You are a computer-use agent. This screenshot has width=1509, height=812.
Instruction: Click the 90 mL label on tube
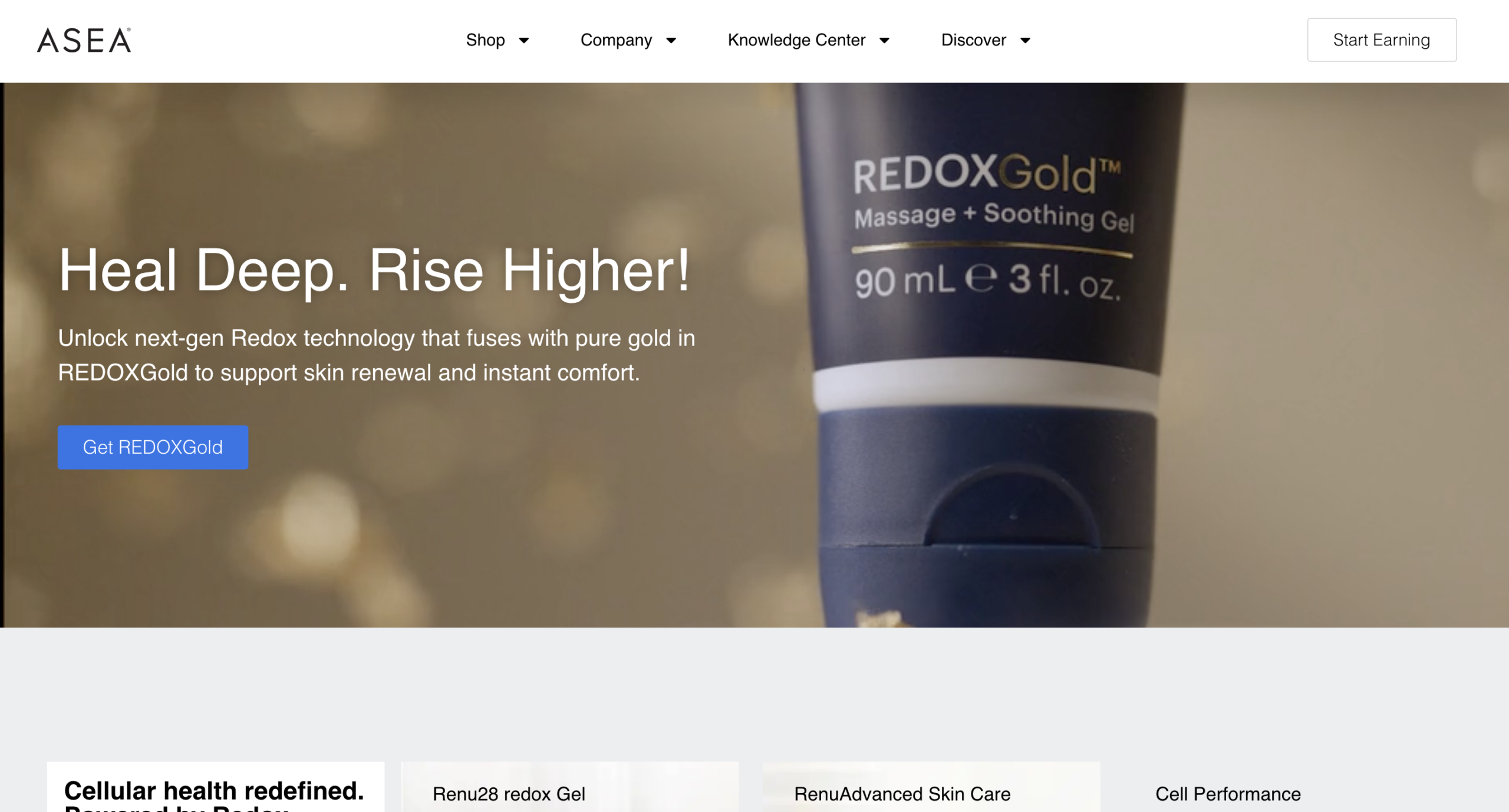click(904, 280)
